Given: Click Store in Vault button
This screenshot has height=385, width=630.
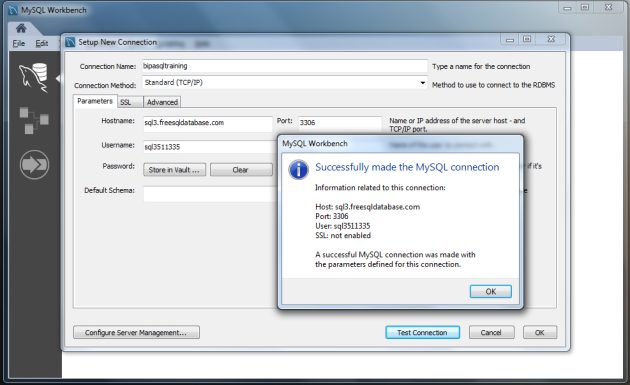Looking at the screenshot, I should click(174, 170).
